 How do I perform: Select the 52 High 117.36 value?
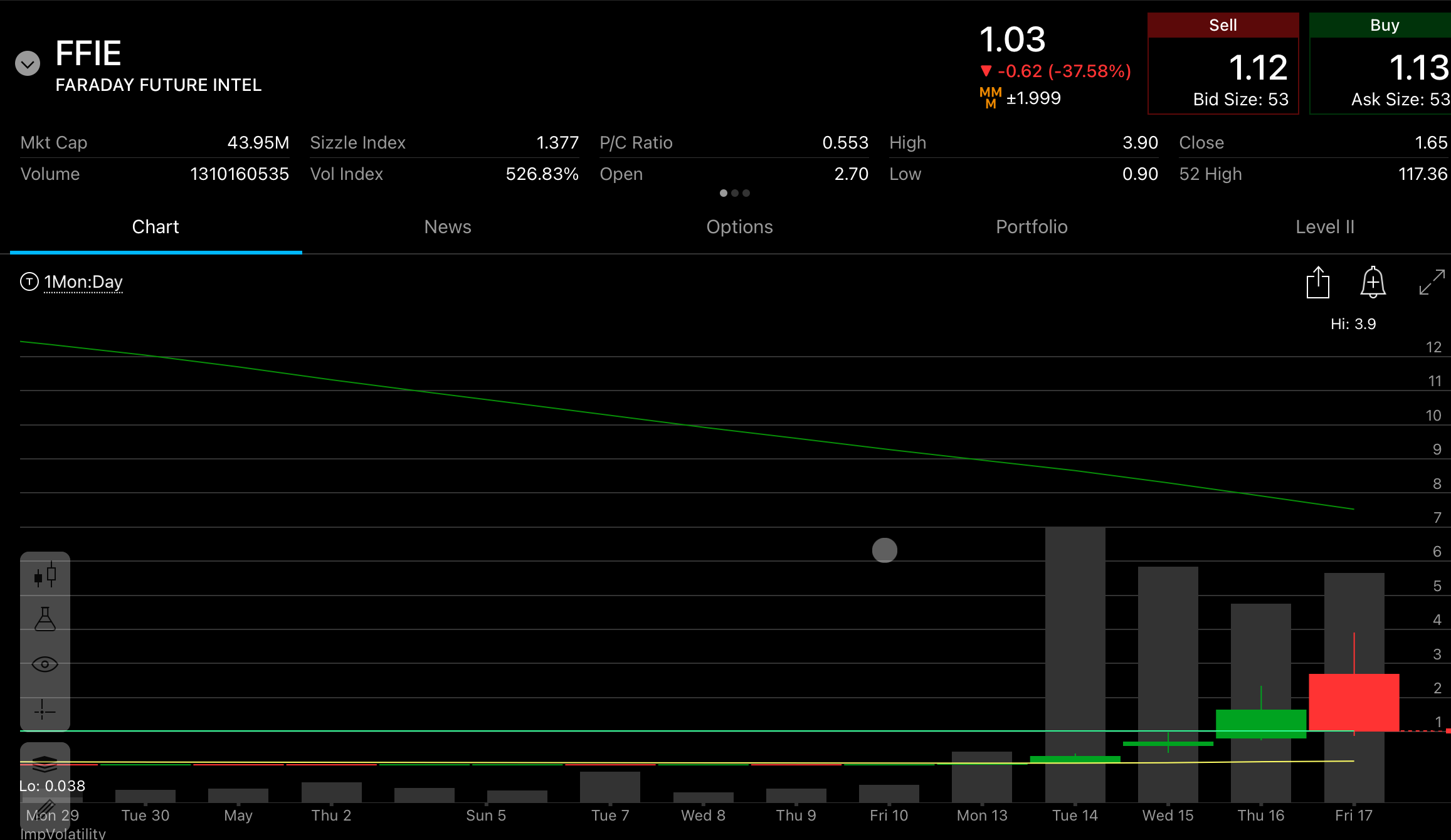1423,174
